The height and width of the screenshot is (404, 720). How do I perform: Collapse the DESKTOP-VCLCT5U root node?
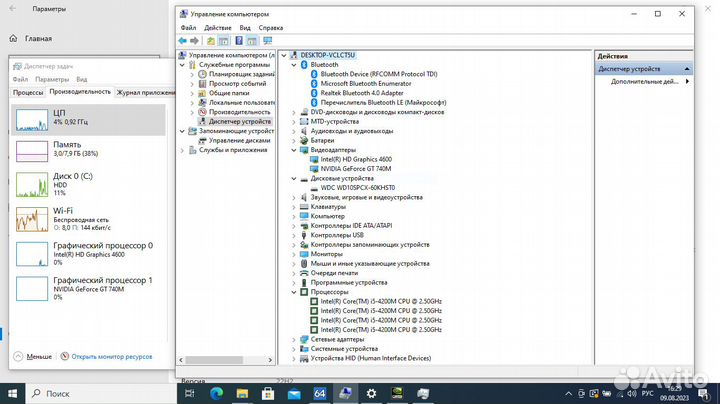coord(284,55)
